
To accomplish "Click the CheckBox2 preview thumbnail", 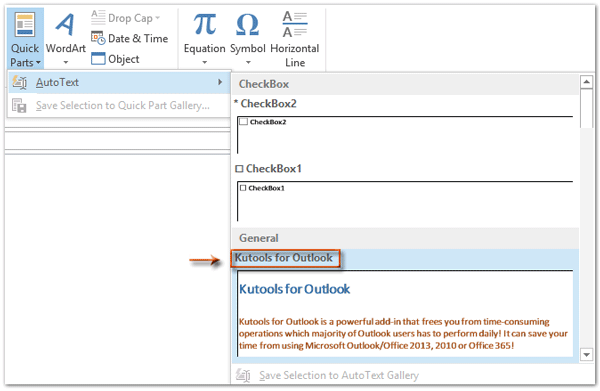I will point(405,135).
